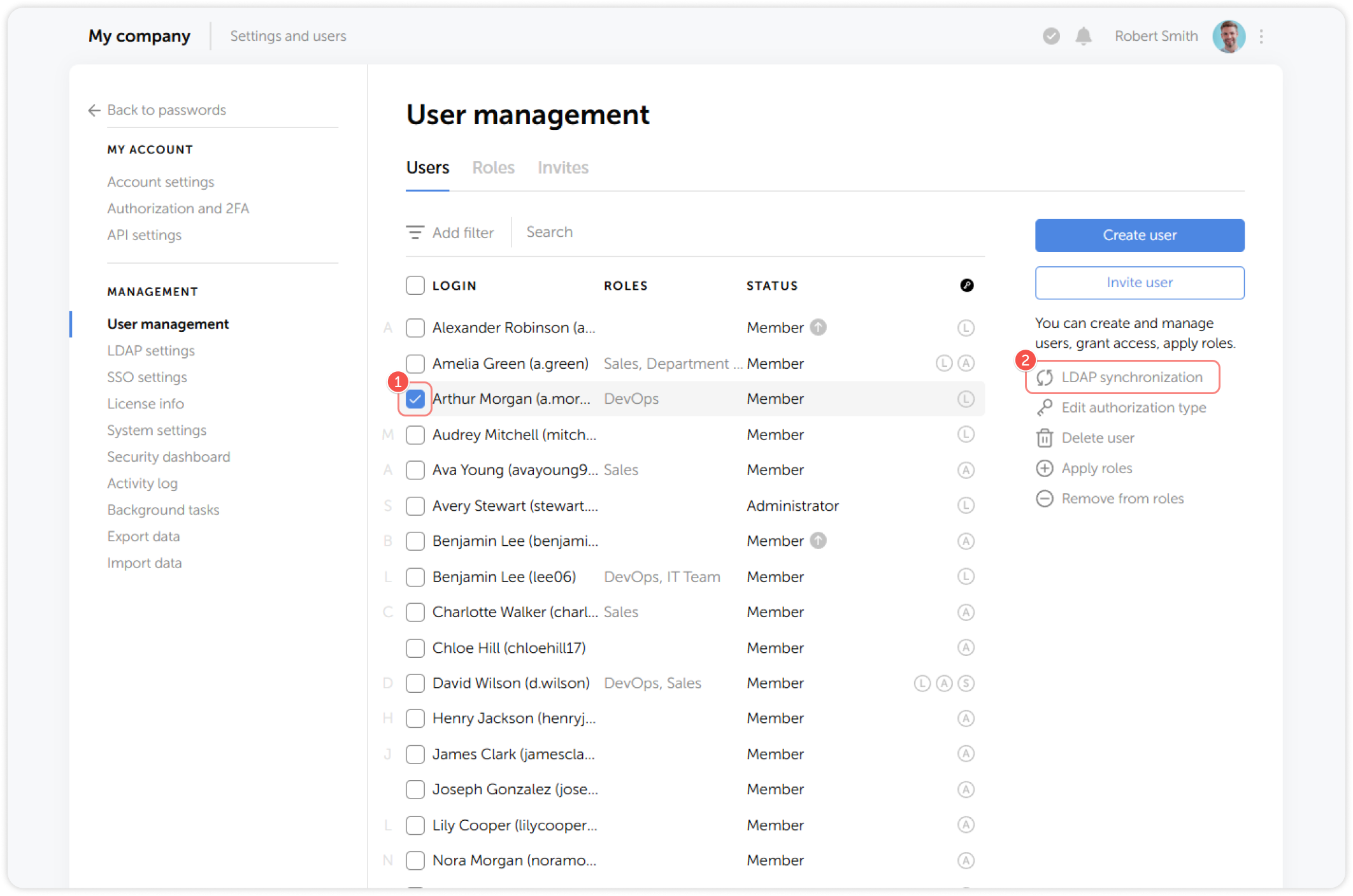Screen dimensions: 1353x896
Task: Click the key icon in the table header
Action: (968, 285)
